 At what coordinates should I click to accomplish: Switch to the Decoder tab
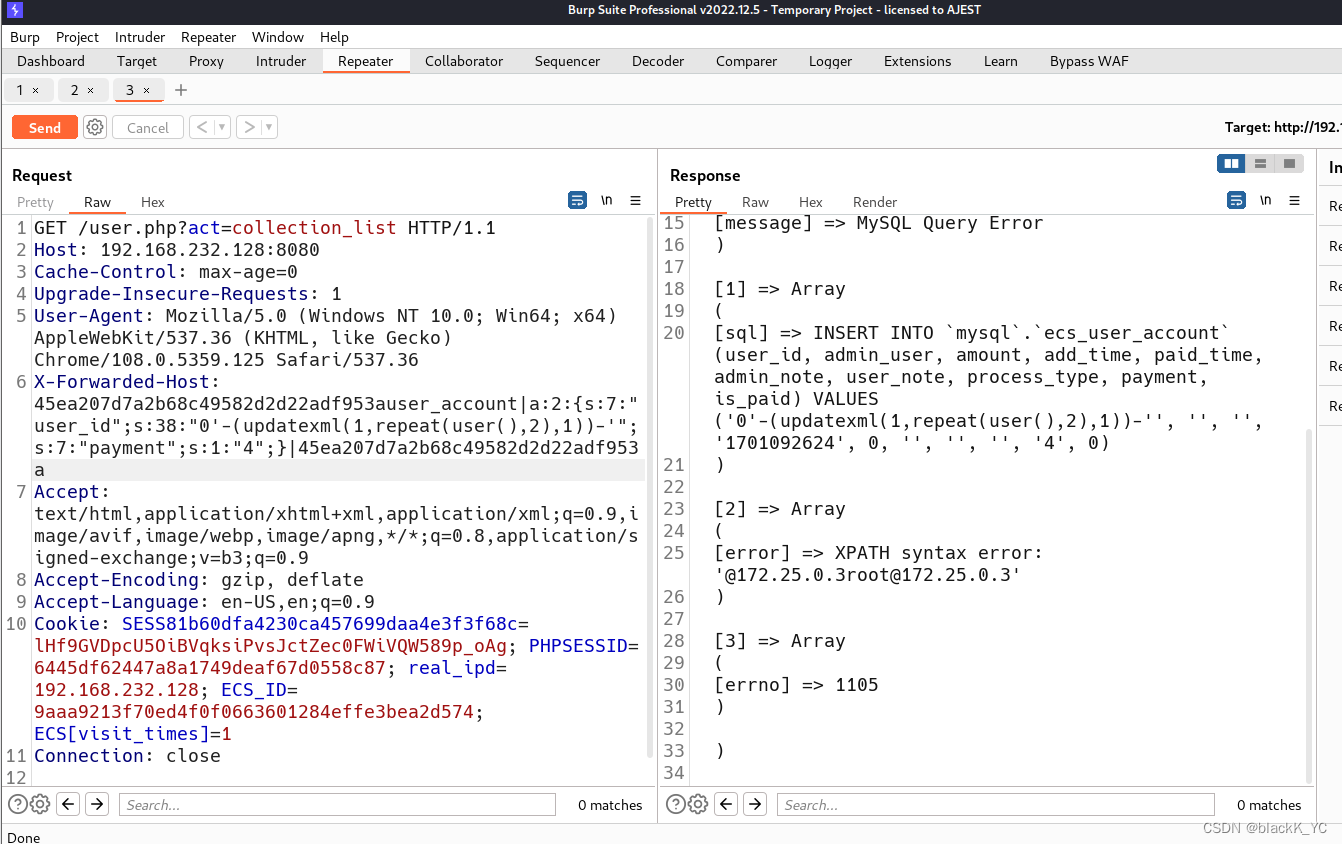tap(658, 61)
